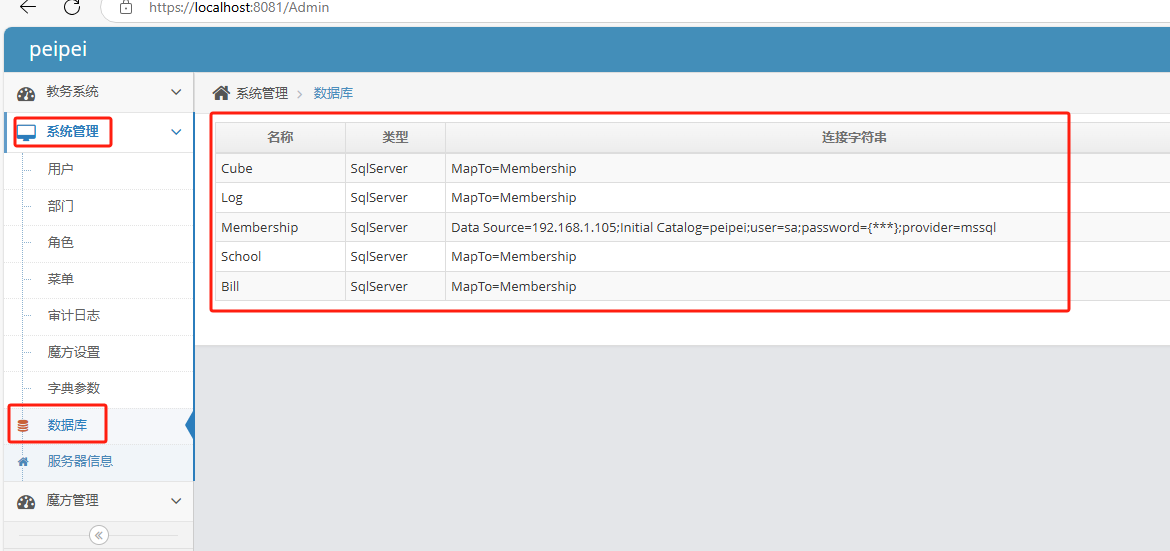Screen dimensions: 1170x551
Task: Click SqlServer in the School row
Action: coord(379,257)
